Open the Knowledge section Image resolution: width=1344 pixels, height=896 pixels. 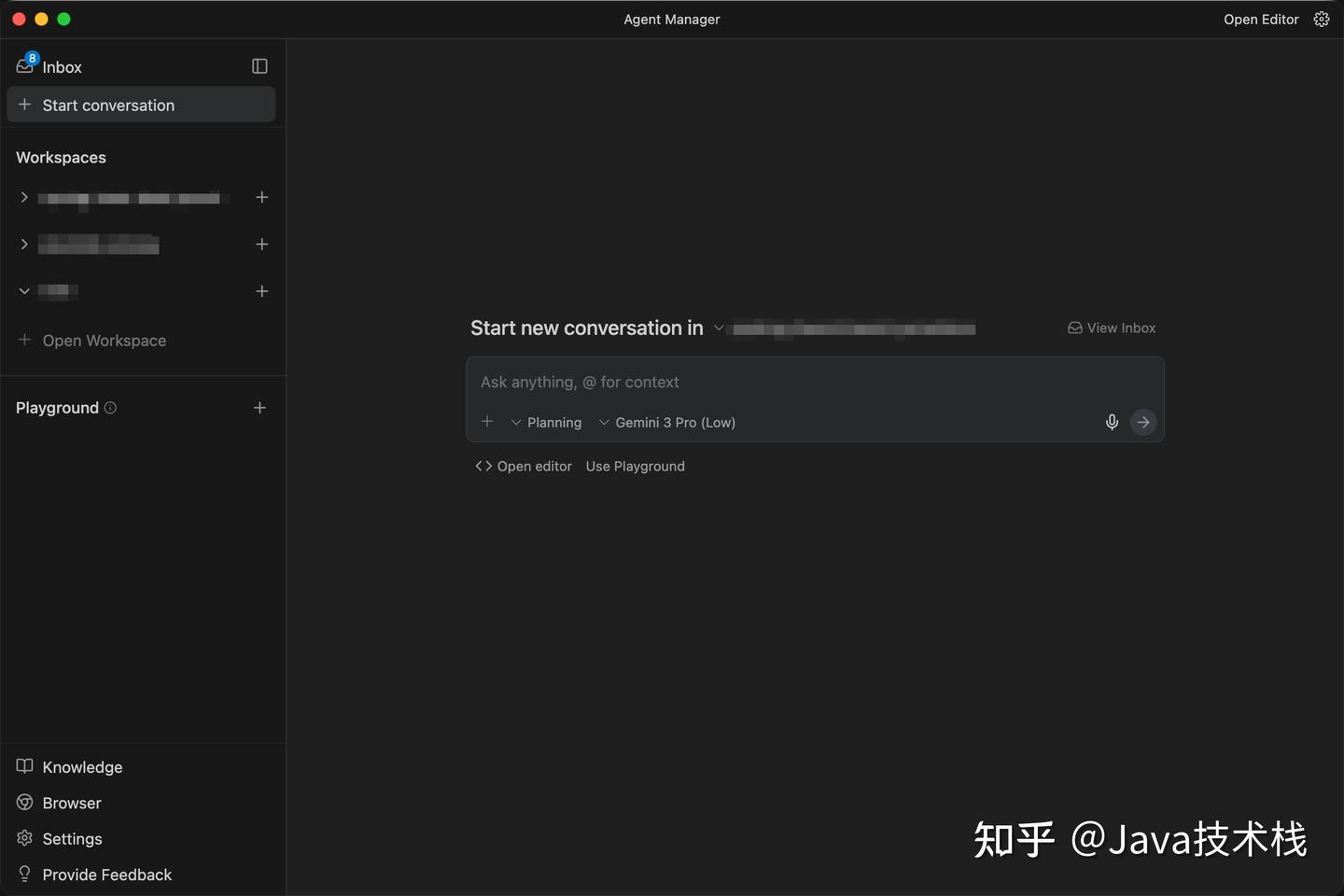tap(82, 766)
